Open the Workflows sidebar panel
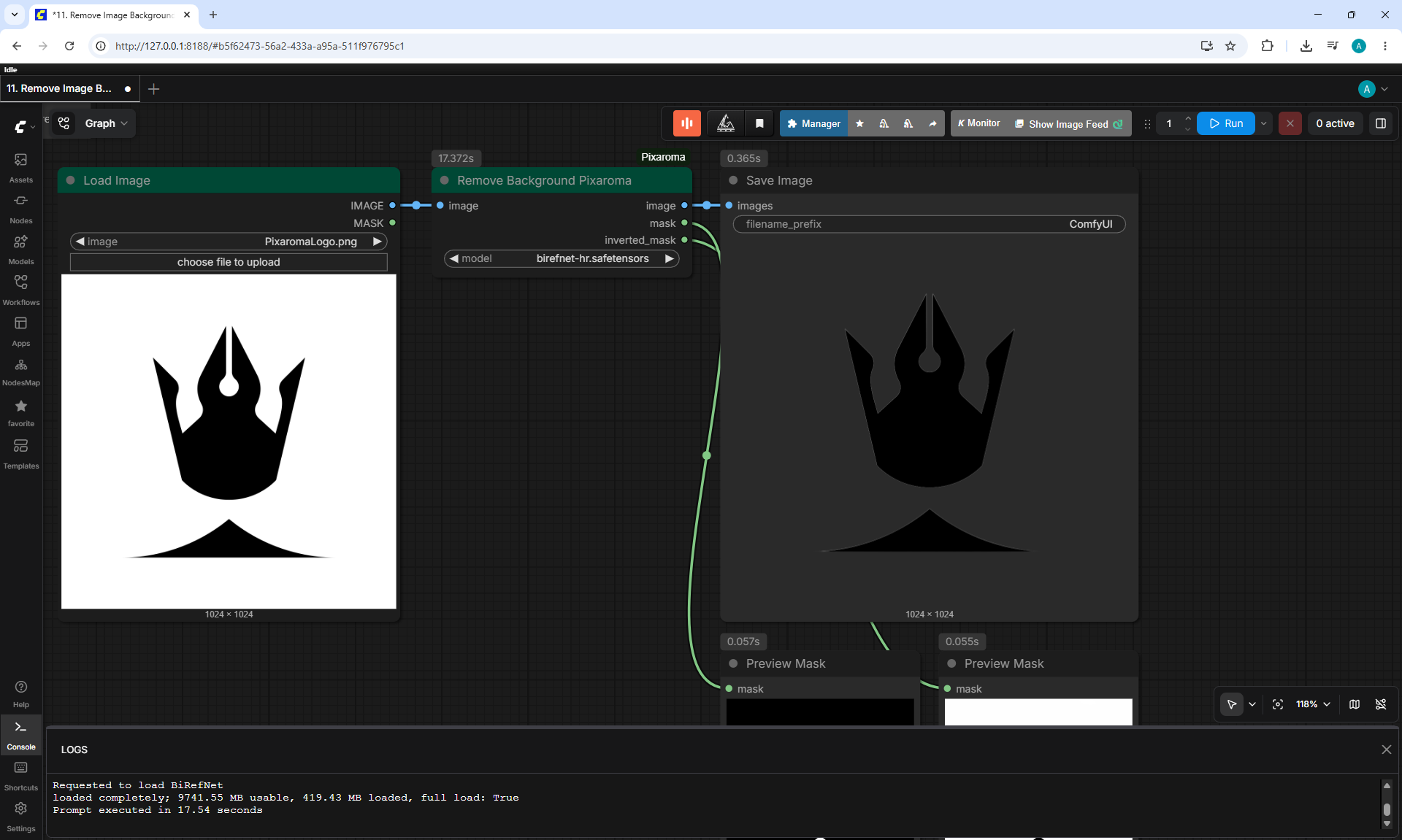The height and width of the screenshot is (840, 1402). point(20,290)
